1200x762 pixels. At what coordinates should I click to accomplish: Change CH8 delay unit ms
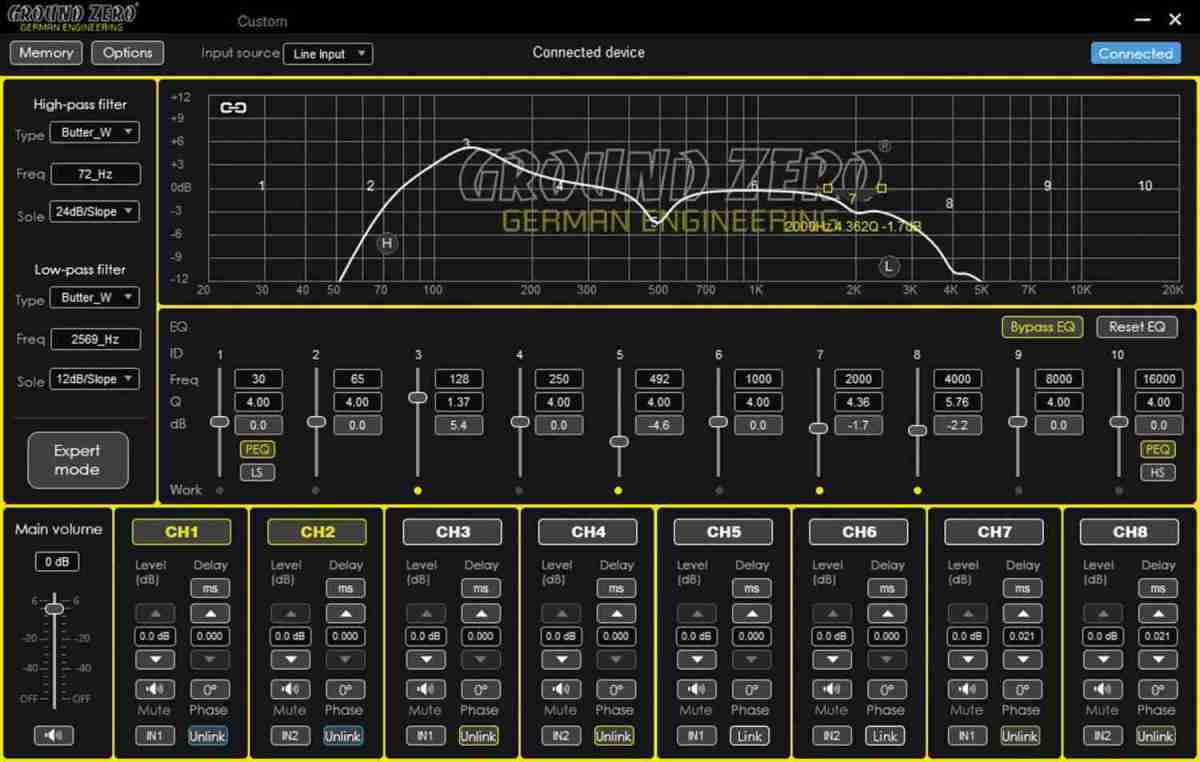1158,588
